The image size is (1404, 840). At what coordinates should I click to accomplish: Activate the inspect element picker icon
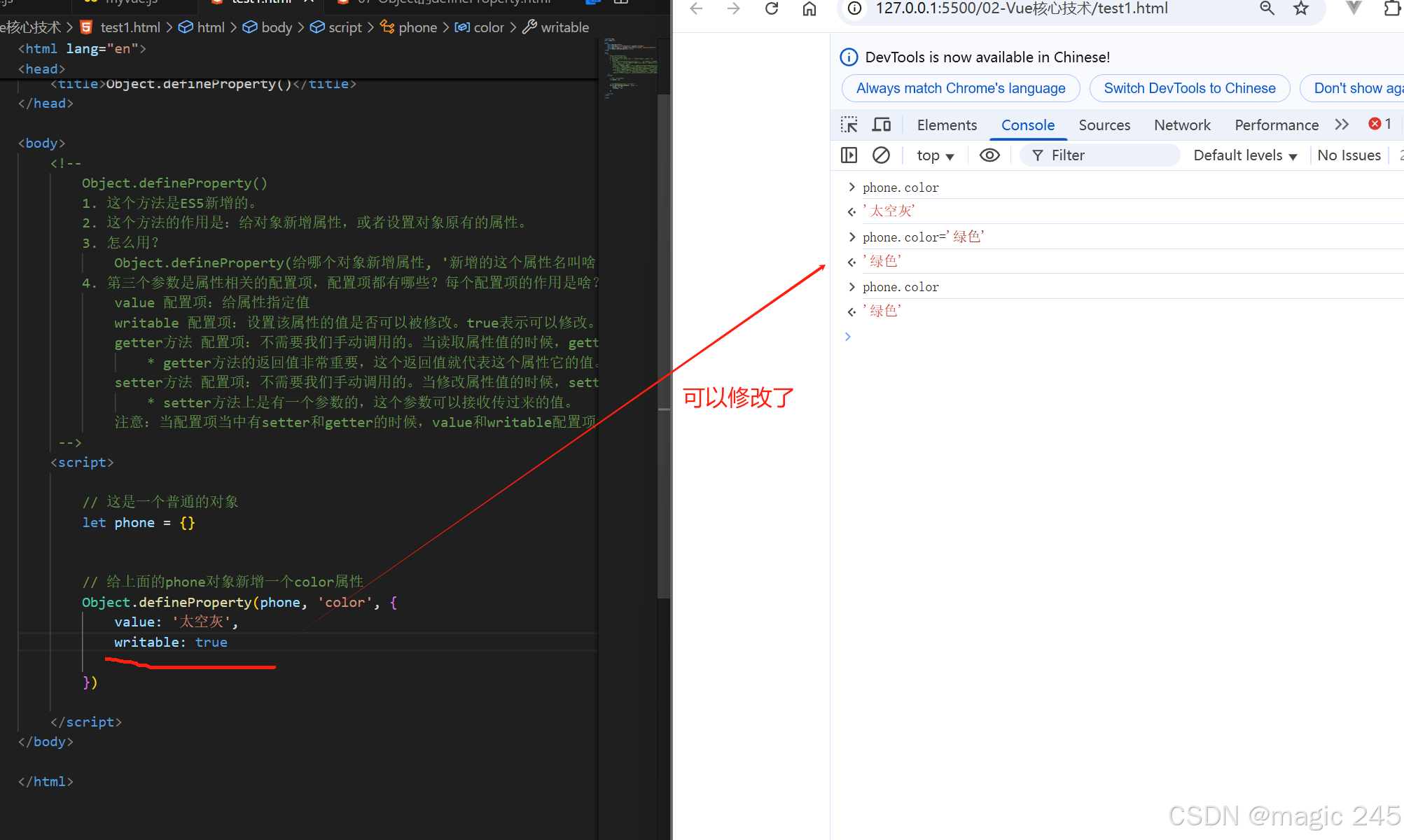point(849,125)
